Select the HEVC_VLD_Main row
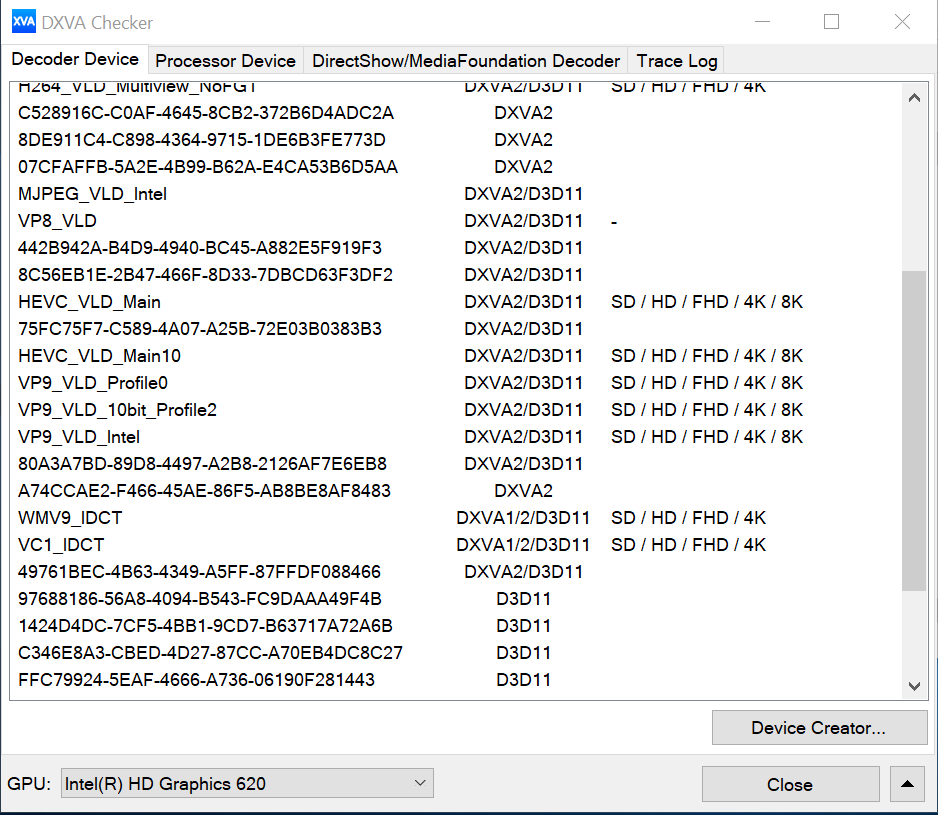Image resolution: width=938 pixels, height=815 pixels. coord(456,302)
